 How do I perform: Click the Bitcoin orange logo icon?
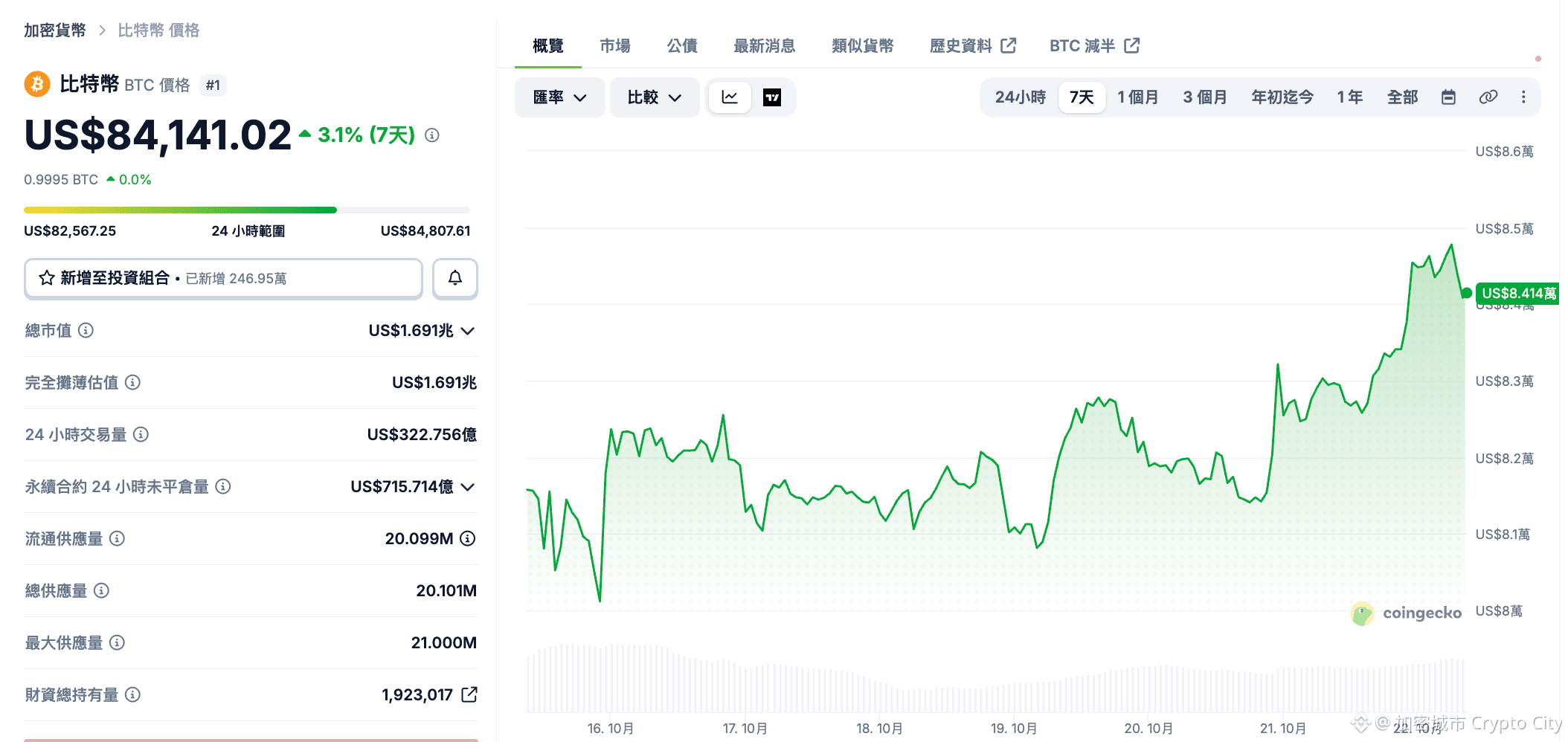[37, 84]
